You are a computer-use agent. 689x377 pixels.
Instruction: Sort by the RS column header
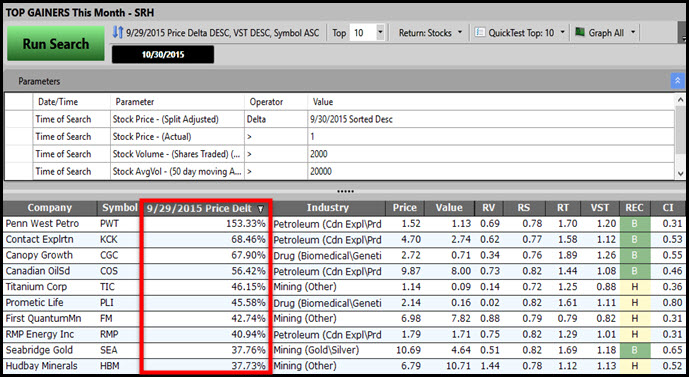pos(524,208)
